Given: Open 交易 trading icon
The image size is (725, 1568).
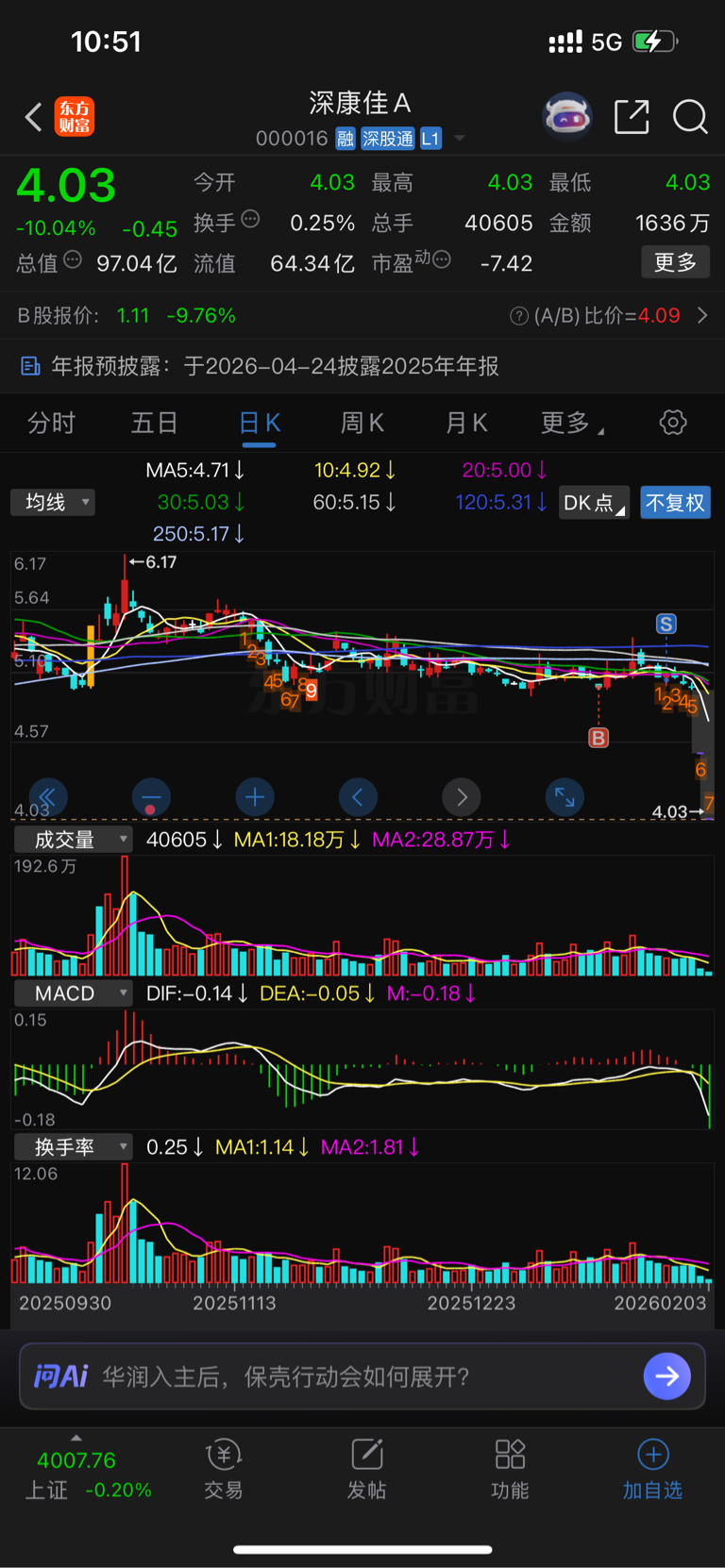Looking at the screenshot, I should [x=224, y=1470].
